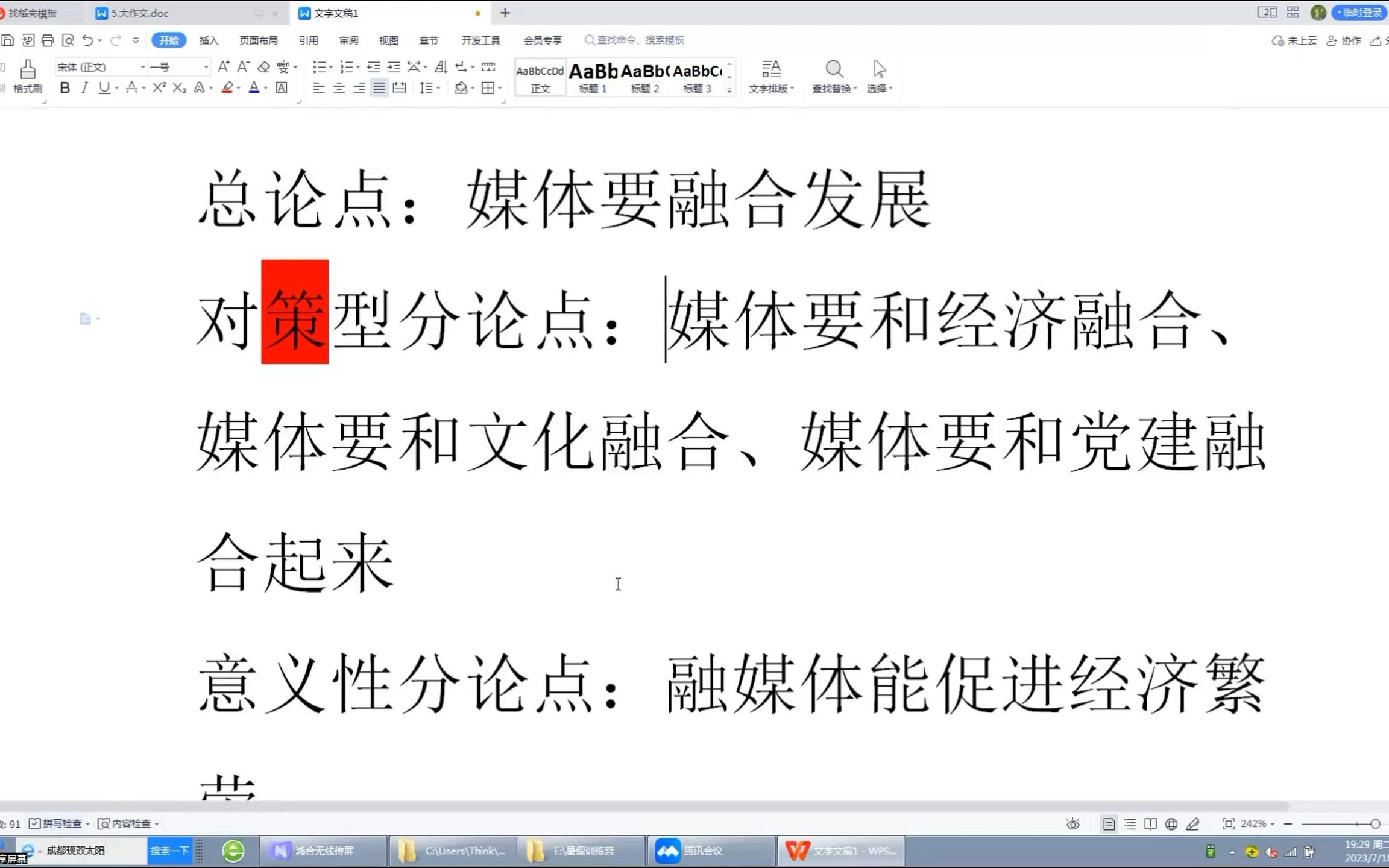Click the Save icon in quick toolbar

point(7,40)
